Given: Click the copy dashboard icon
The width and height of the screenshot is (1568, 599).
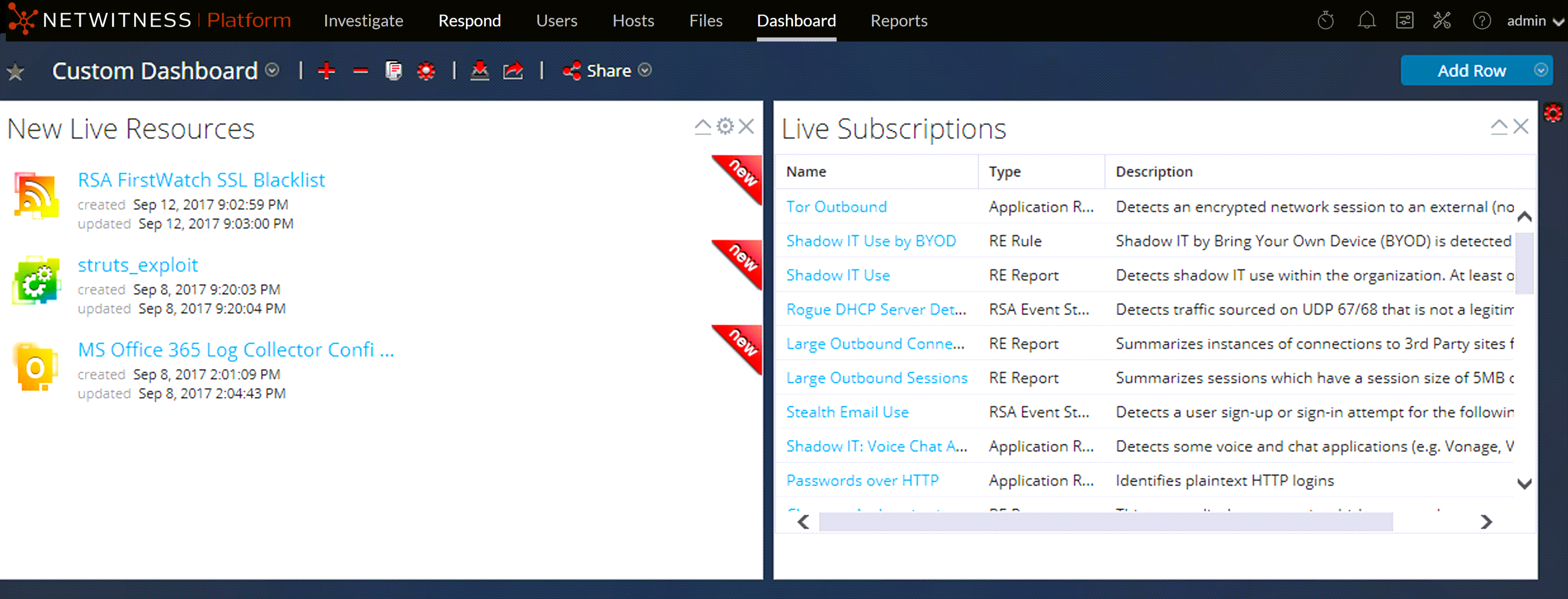Looking at the screenshot, I should tap(393, 71).
